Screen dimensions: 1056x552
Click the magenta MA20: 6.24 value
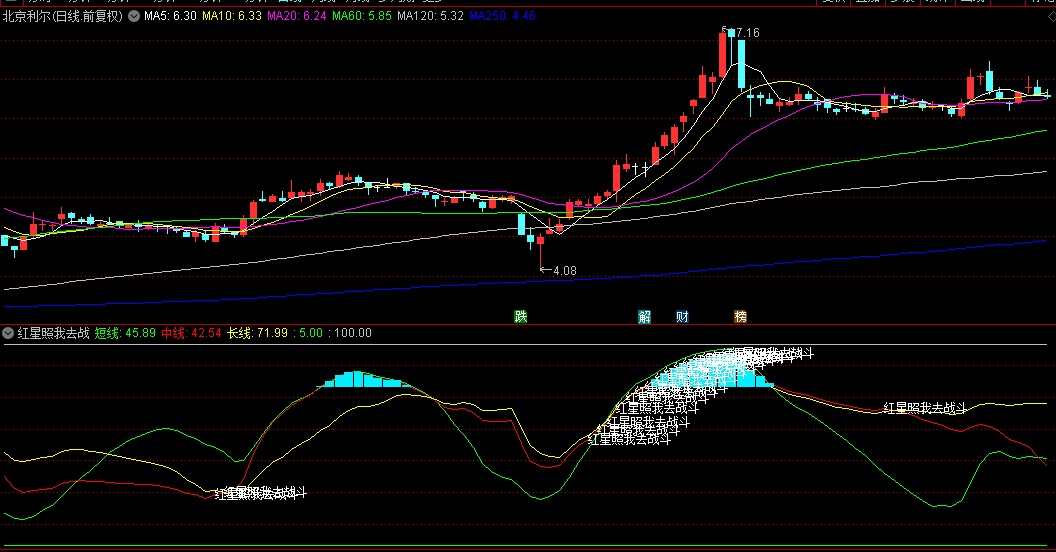(297, 16)
